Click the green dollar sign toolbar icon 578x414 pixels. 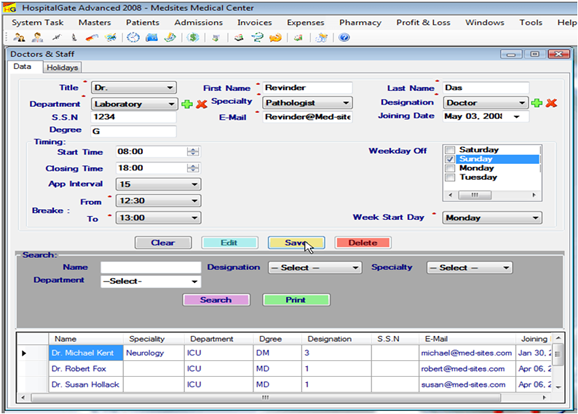193,38
